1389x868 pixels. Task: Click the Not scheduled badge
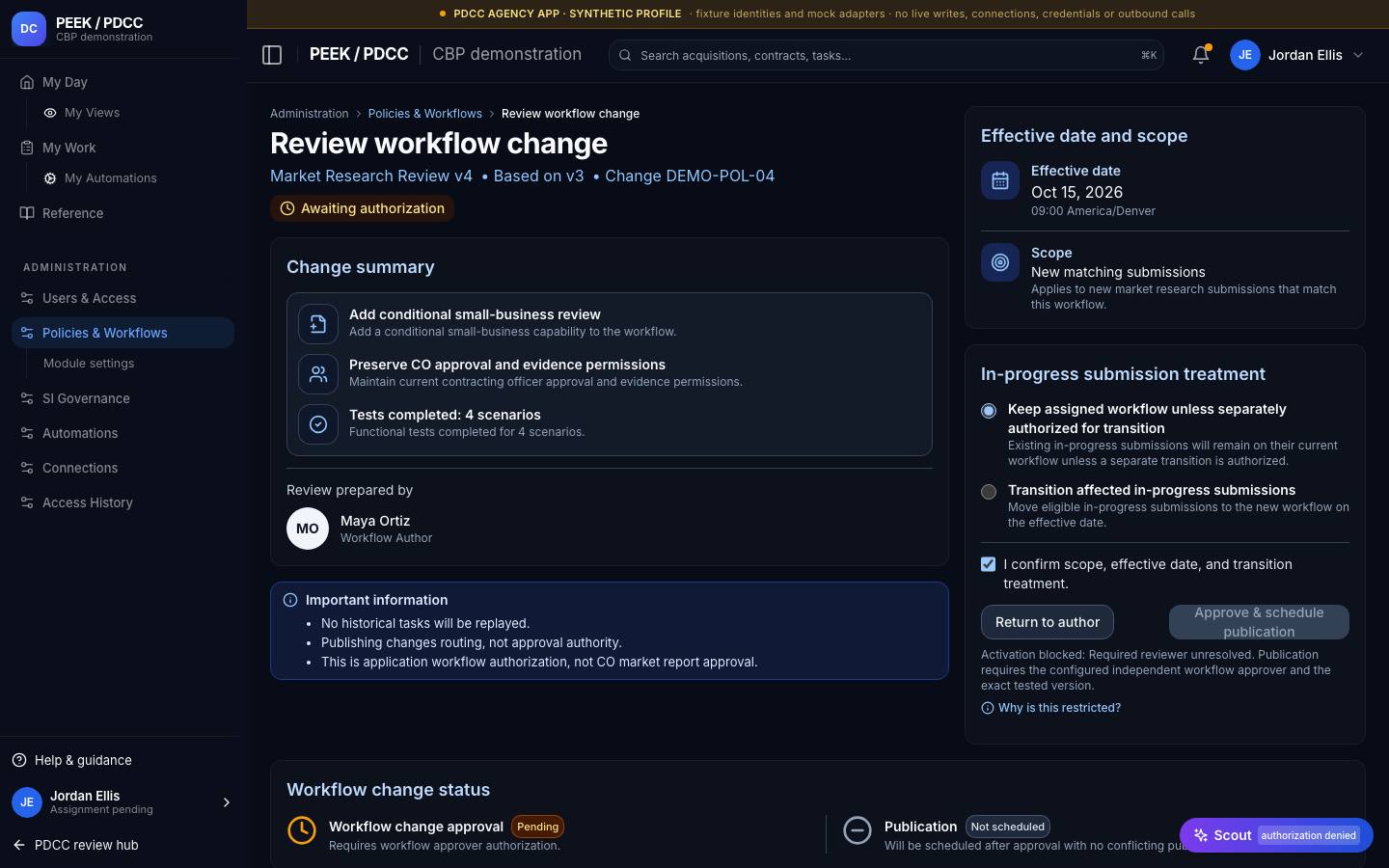[x=1007, y=827]
